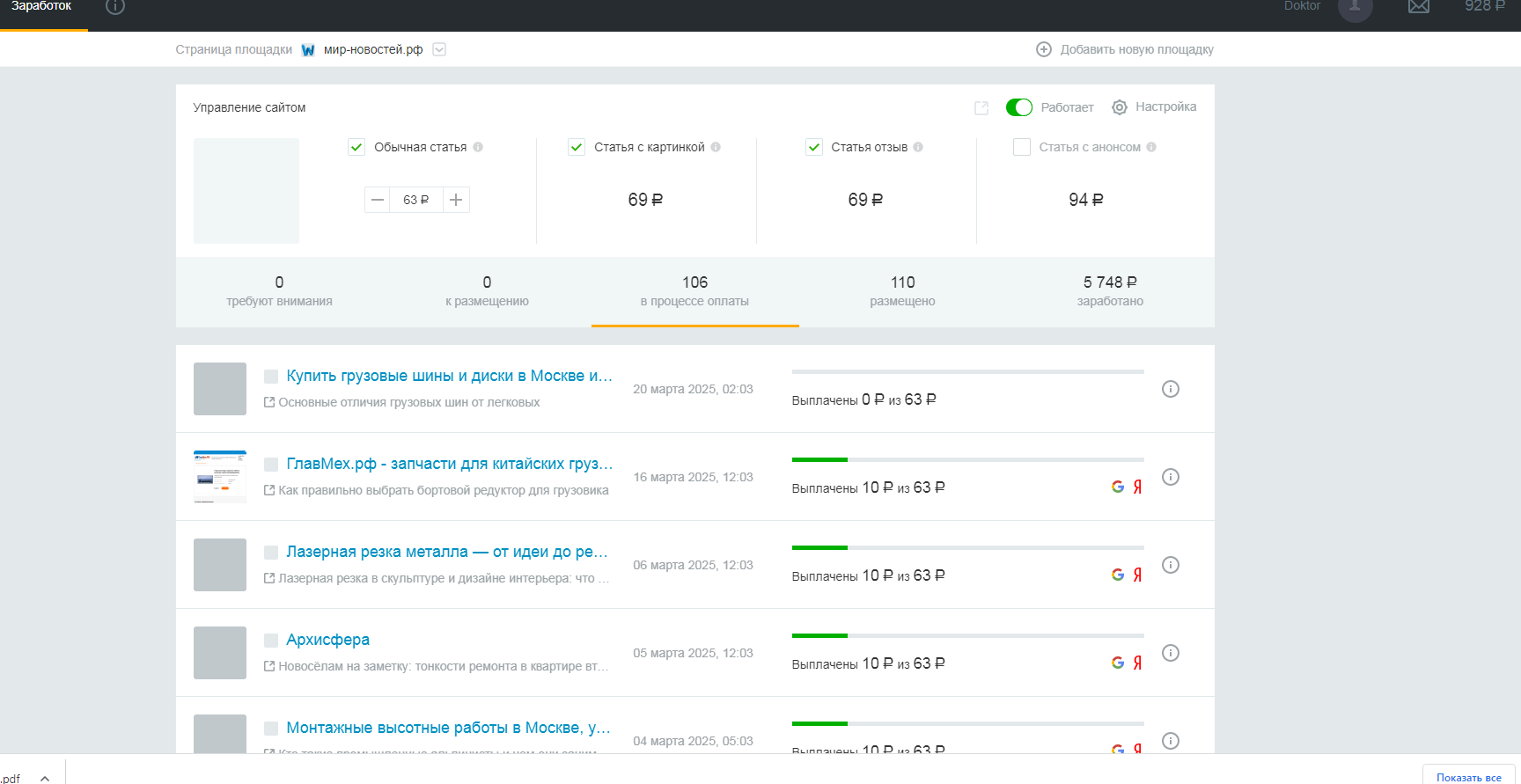Enable the Статья с анонсом checkbox

(1022, 147)
